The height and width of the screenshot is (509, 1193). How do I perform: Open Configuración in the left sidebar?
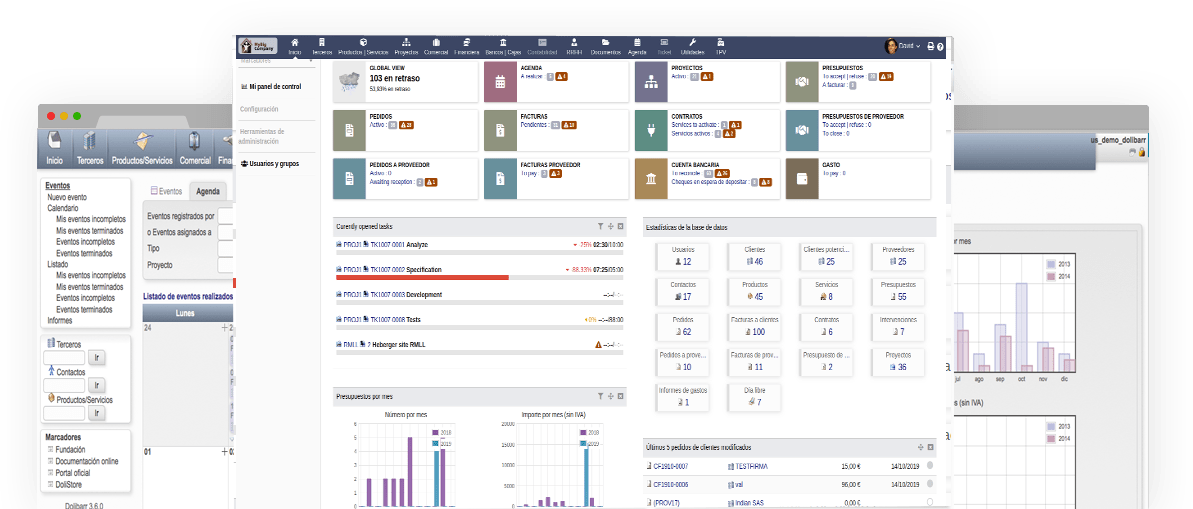[x=259, y=110]
